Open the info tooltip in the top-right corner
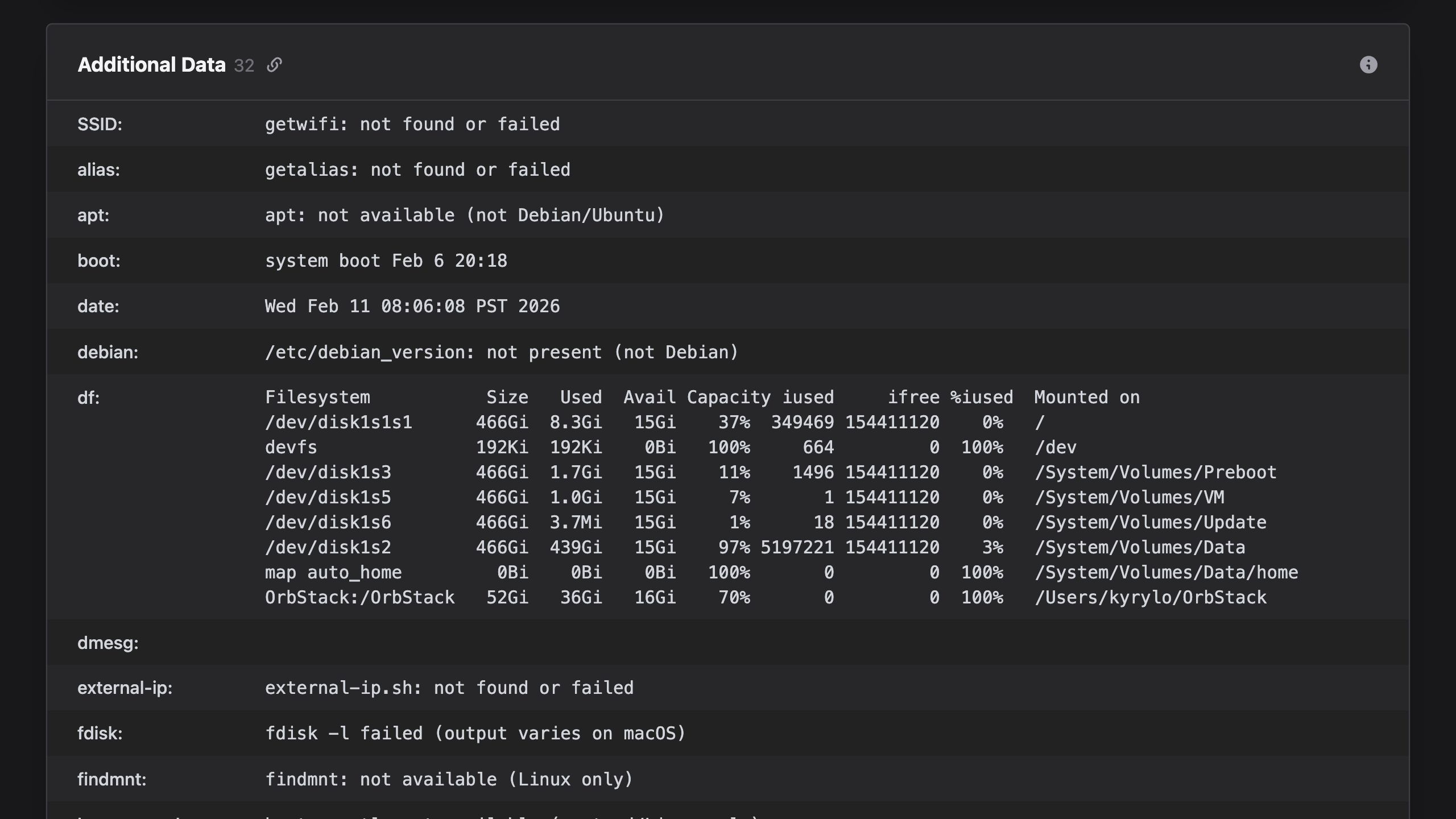Screen dimensions: 1456x819 [x=1368, y=65]
